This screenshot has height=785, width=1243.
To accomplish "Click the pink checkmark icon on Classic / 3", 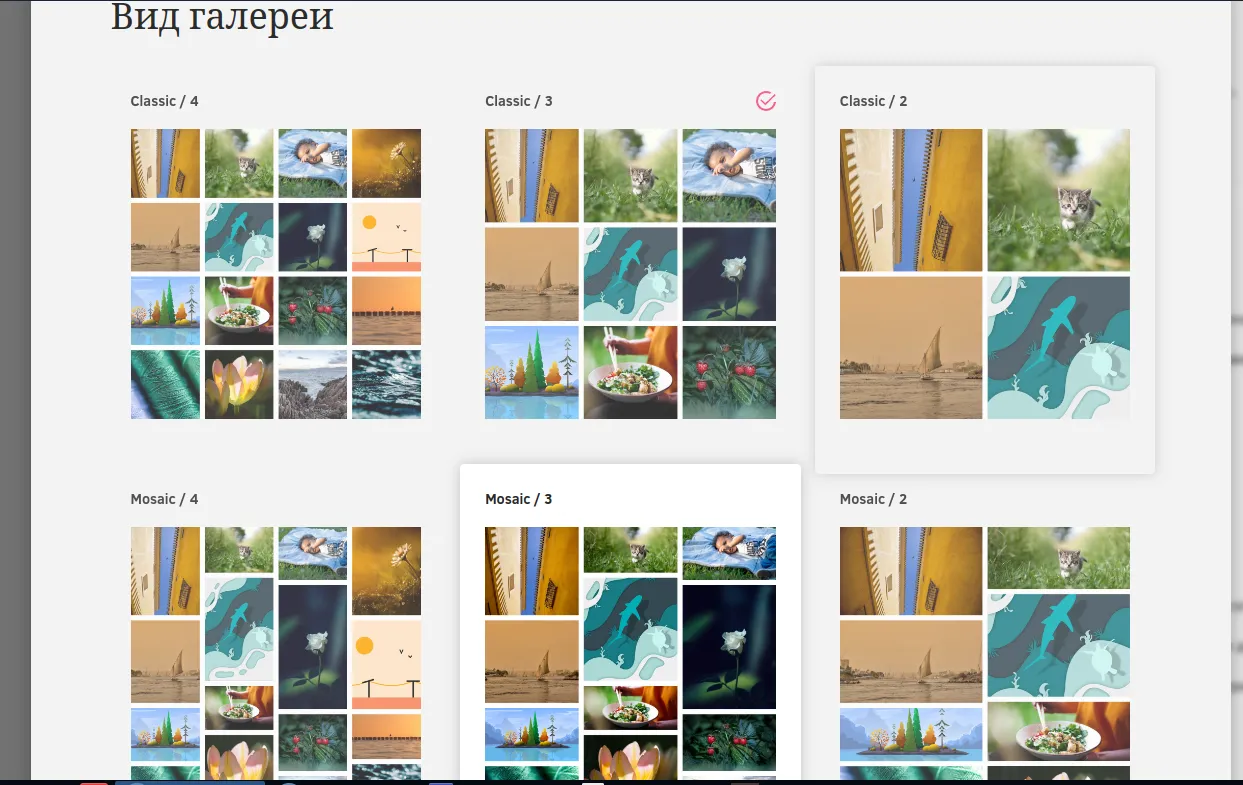I will click(766, 100).
